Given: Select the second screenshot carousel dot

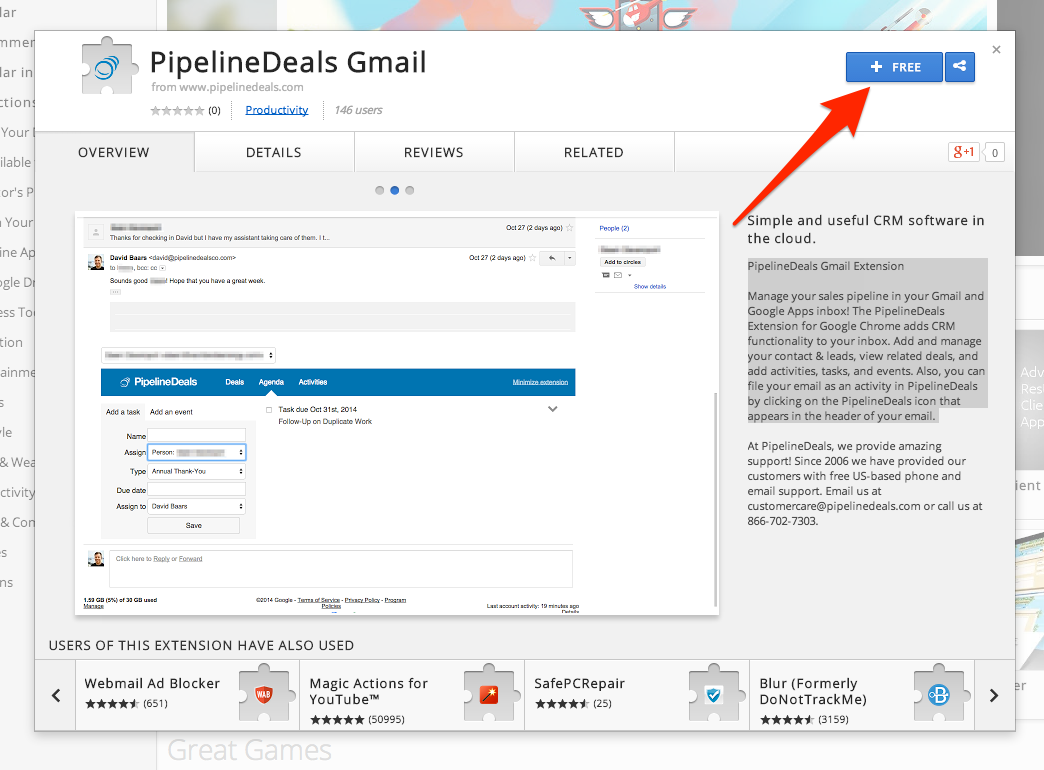Looking at the screenshot, I should coord(395,191).
